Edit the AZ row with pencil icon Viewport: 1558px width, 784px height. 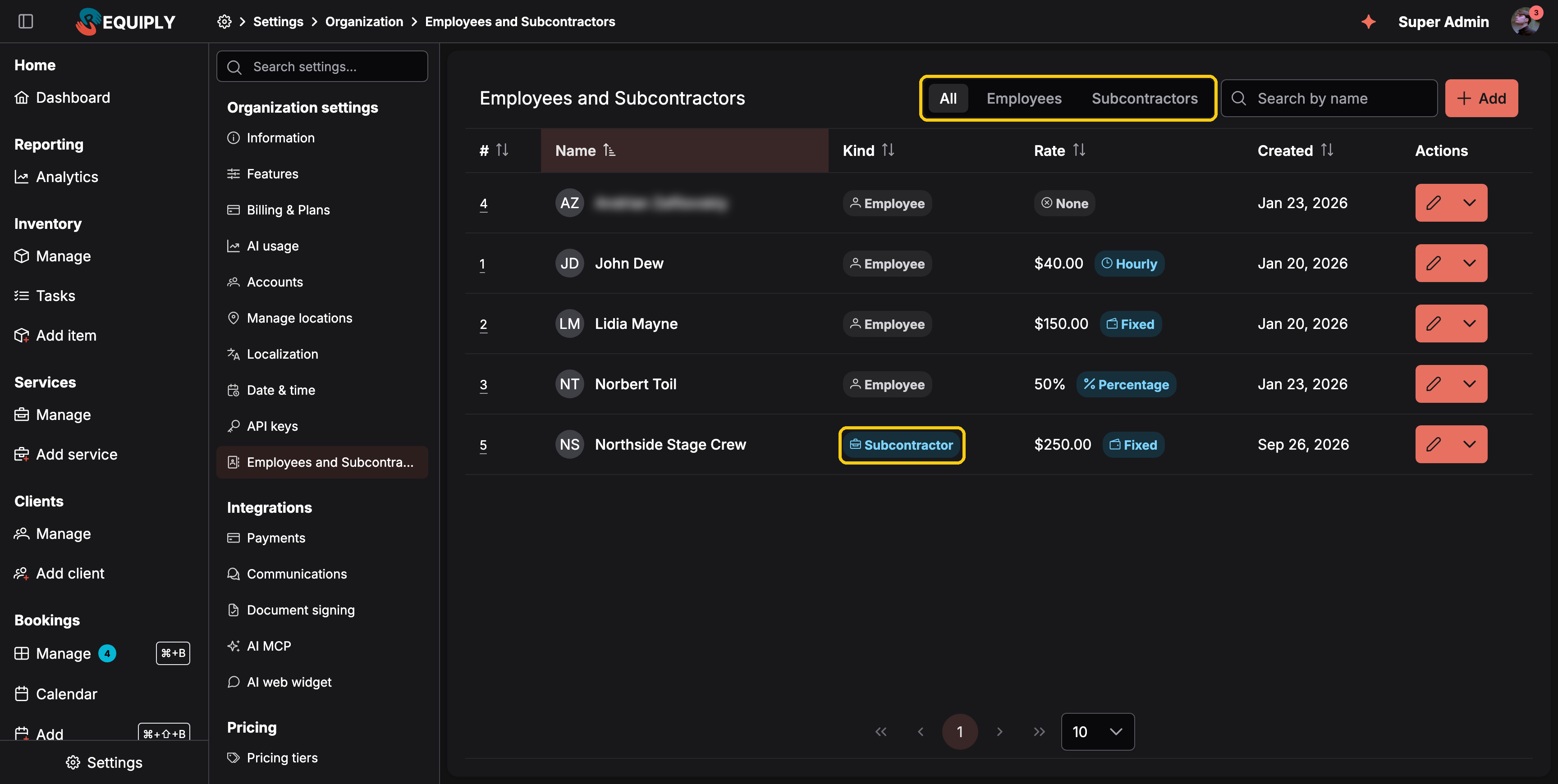click(x=1434, y=202)
